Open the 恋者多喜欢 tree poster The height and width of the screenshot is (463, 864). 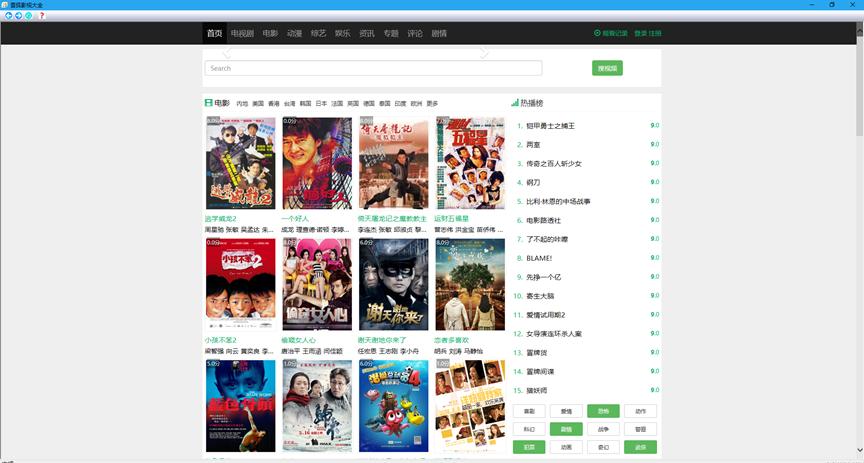(470, 284)
